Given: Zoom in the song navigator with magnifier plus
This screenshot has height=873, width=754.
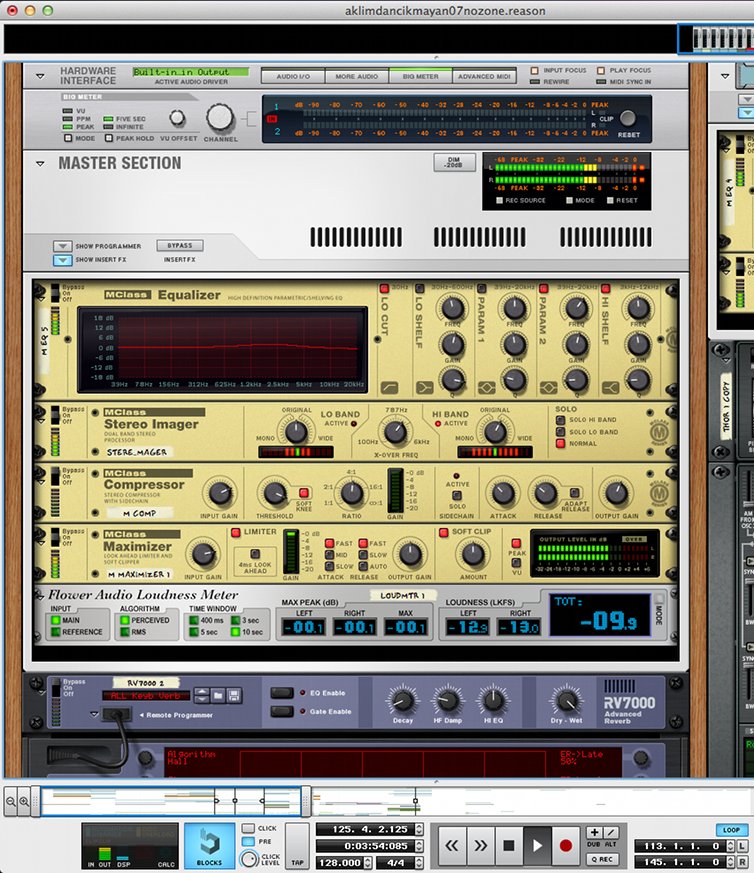Looking at the screenshot, I should tap(24, 802).
